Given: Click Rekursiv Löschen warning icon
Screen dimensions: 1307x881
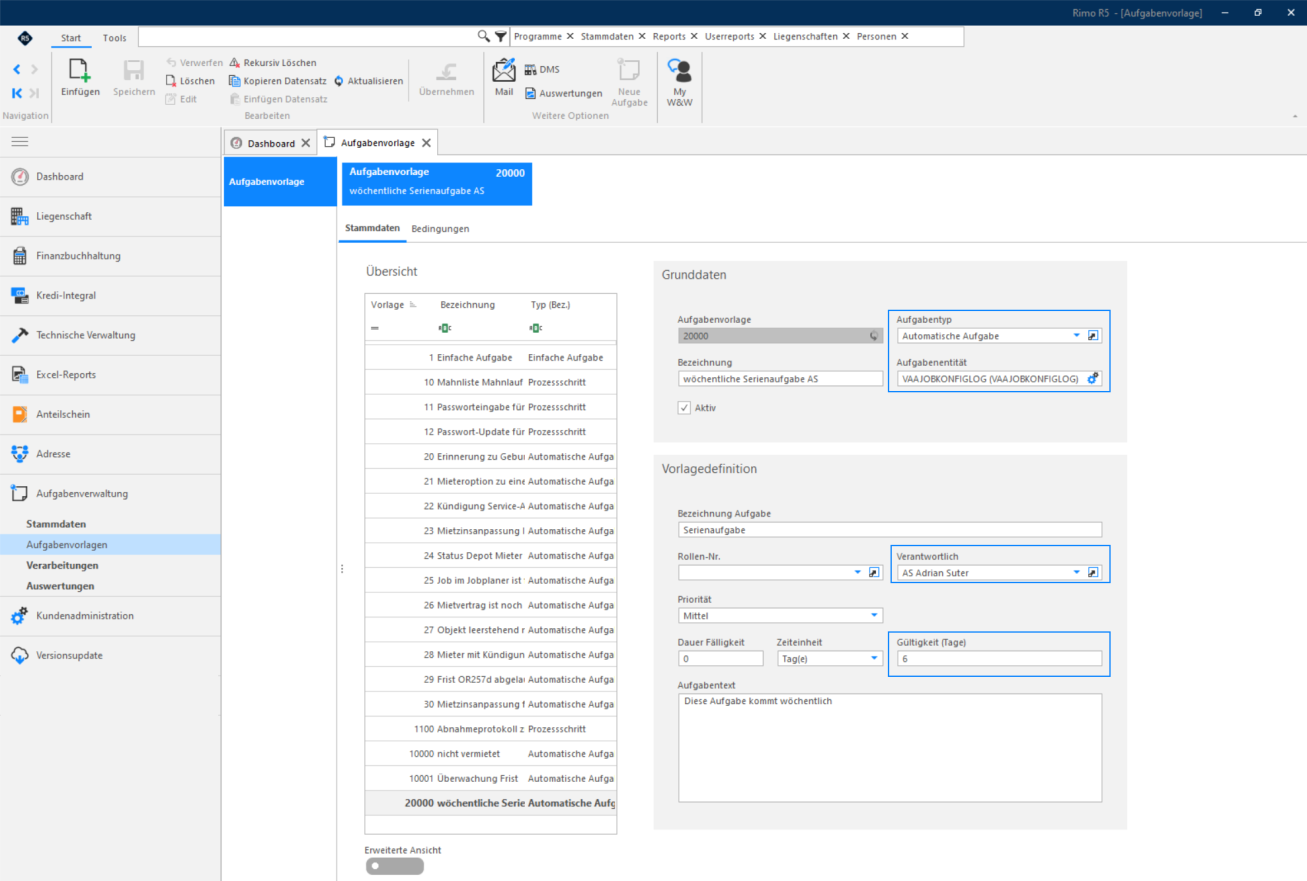Looking at the screenshot, I should [235, 62].
